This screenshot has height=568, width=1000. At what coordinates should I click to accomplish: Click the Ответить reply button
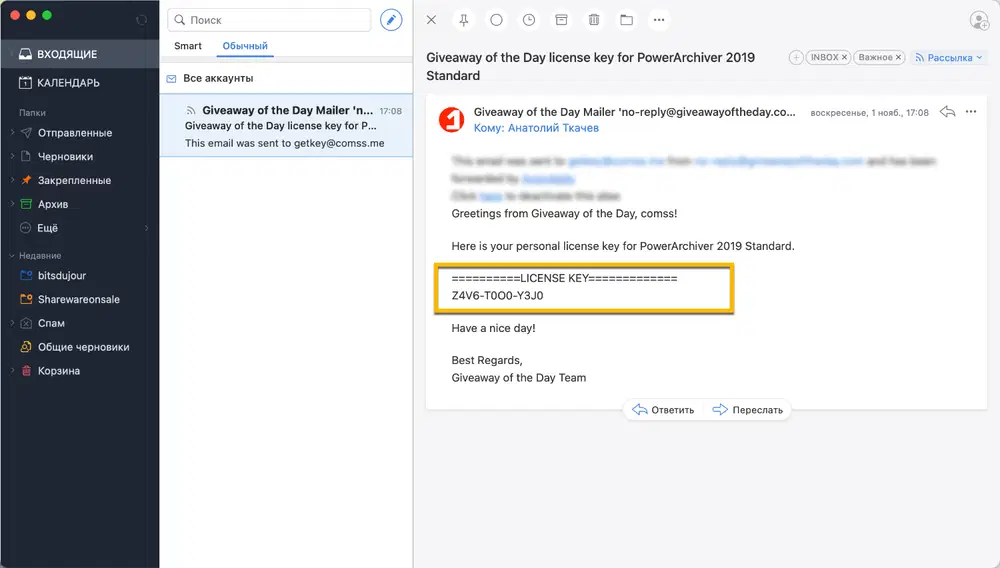pyautogui.click(x=663, y=410)
